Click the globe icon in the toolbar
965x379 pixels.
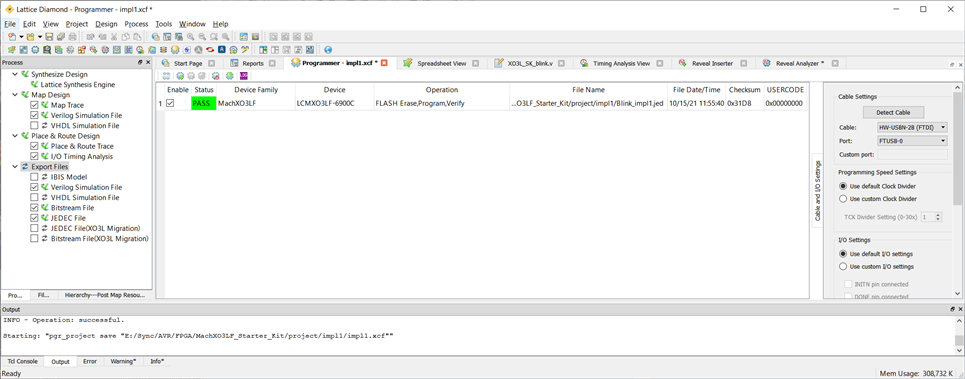(x=328, y=50)
